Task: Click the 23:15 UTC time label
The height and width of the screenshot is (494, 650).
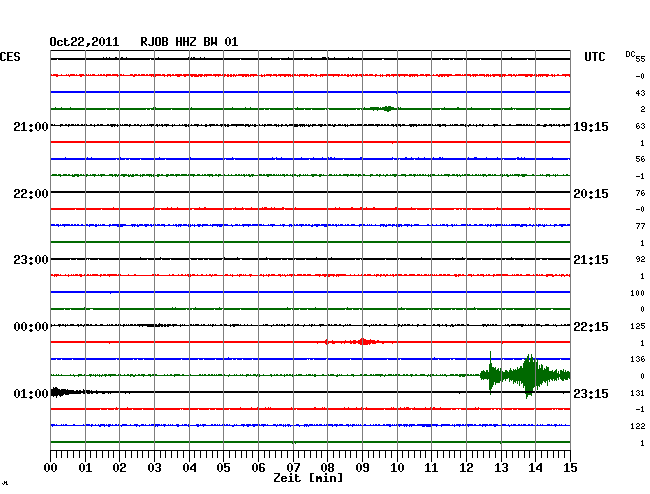Action: 591,394
